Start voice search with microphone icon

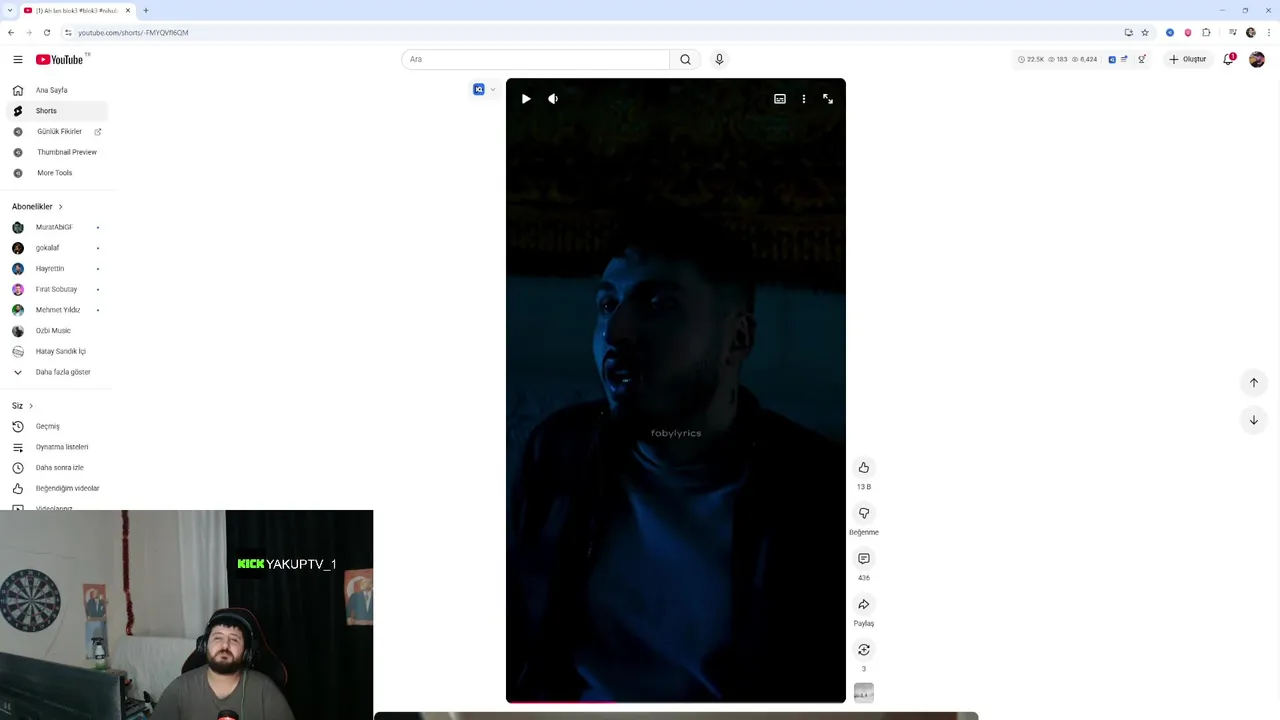[719, 59]
